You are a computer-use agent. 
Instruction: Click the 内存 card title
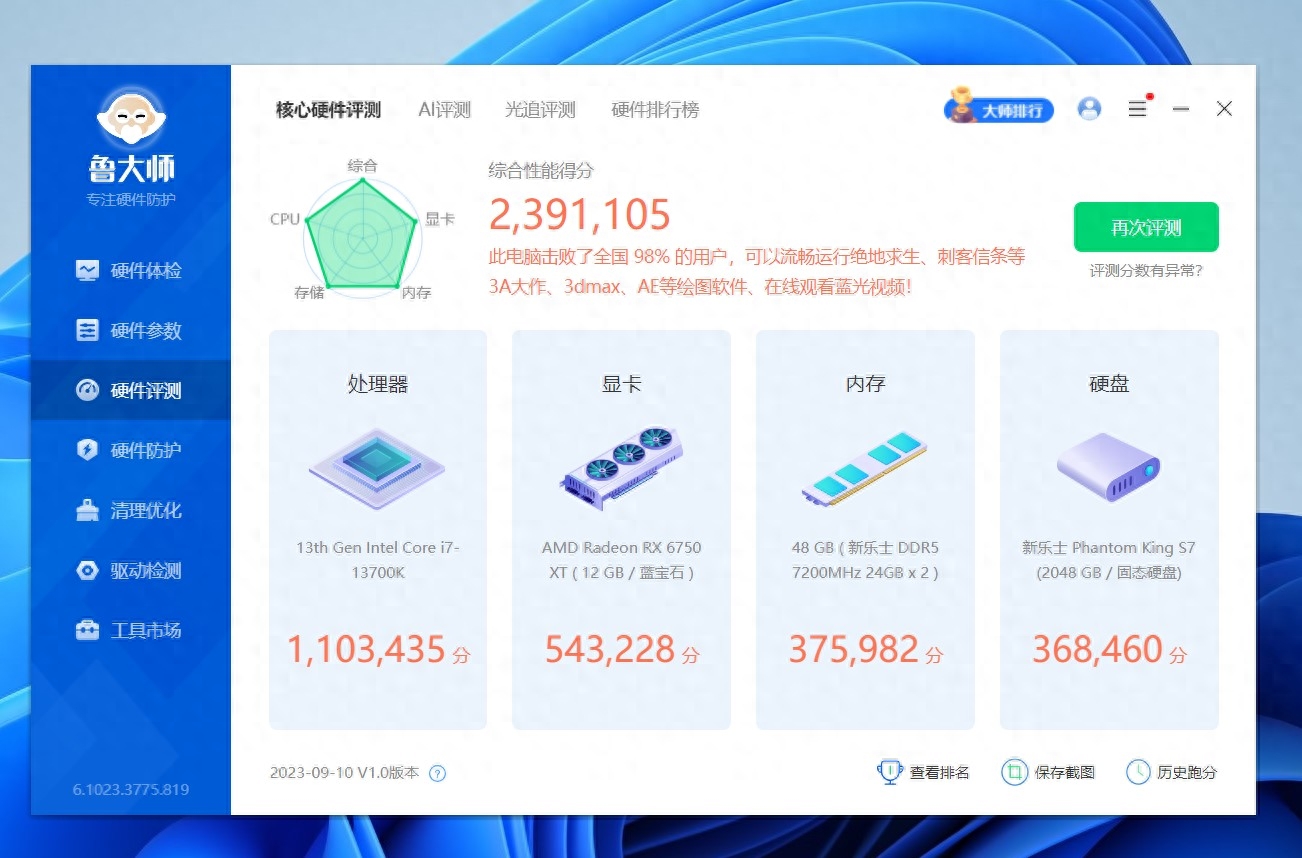click(865, 383)
